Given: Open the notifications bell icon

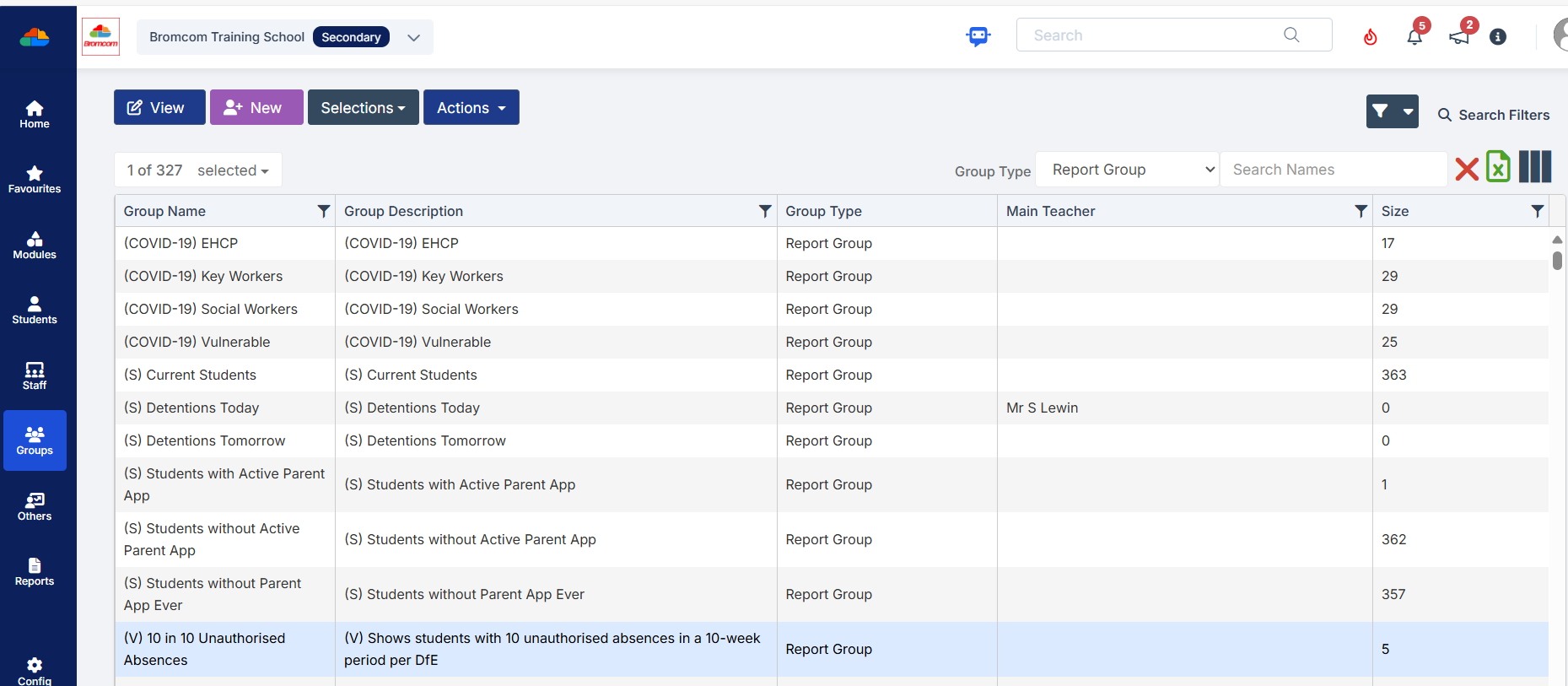Looking at the screenshot, I should [1414, 37].
